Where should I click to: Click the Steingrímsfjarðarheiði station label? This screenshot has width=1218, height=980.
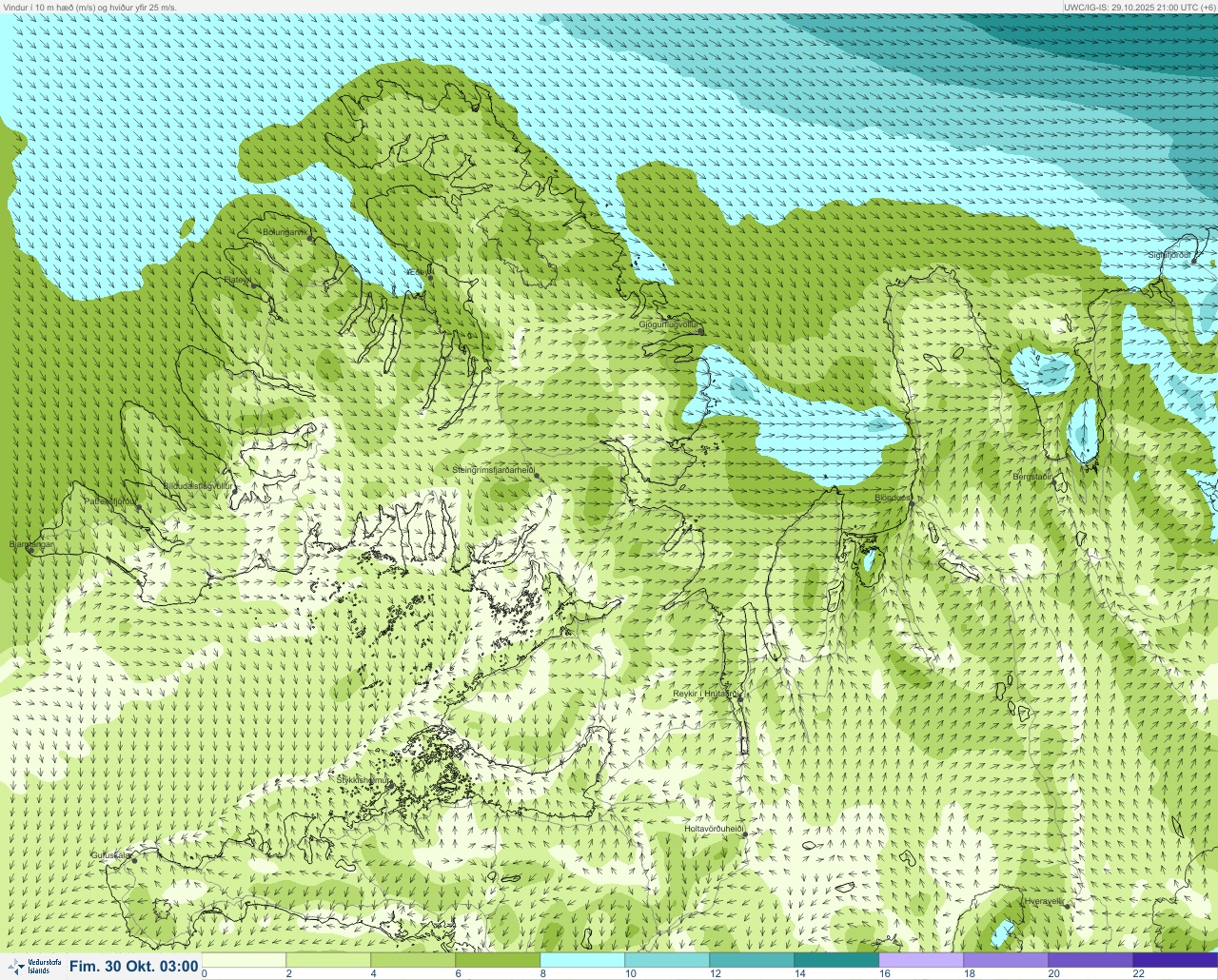[492, 470]
